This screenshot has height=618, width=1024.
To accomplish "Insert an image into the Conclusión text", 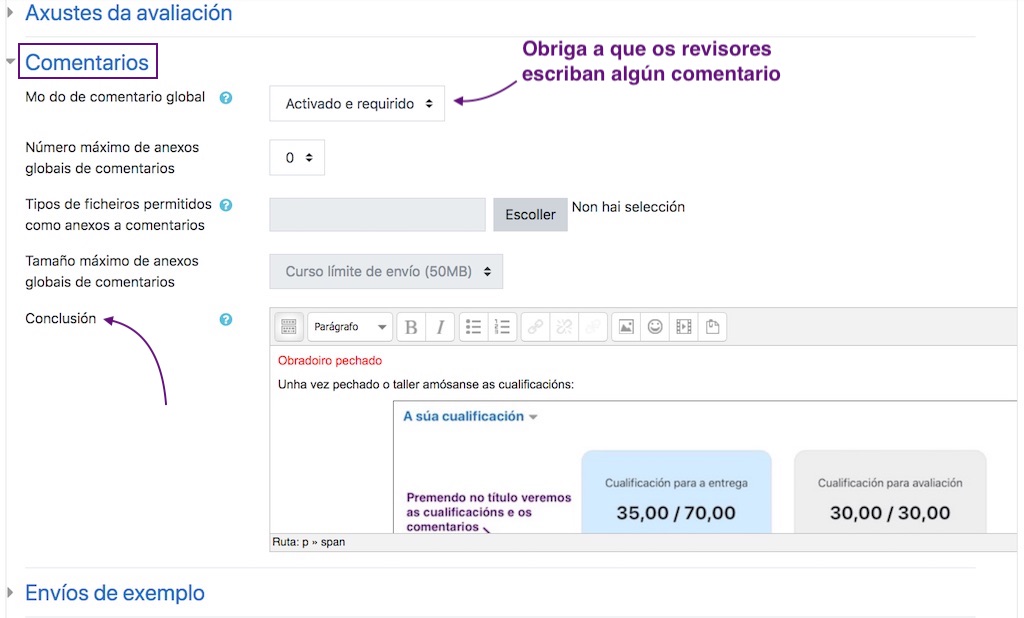I will coord(626,327).
